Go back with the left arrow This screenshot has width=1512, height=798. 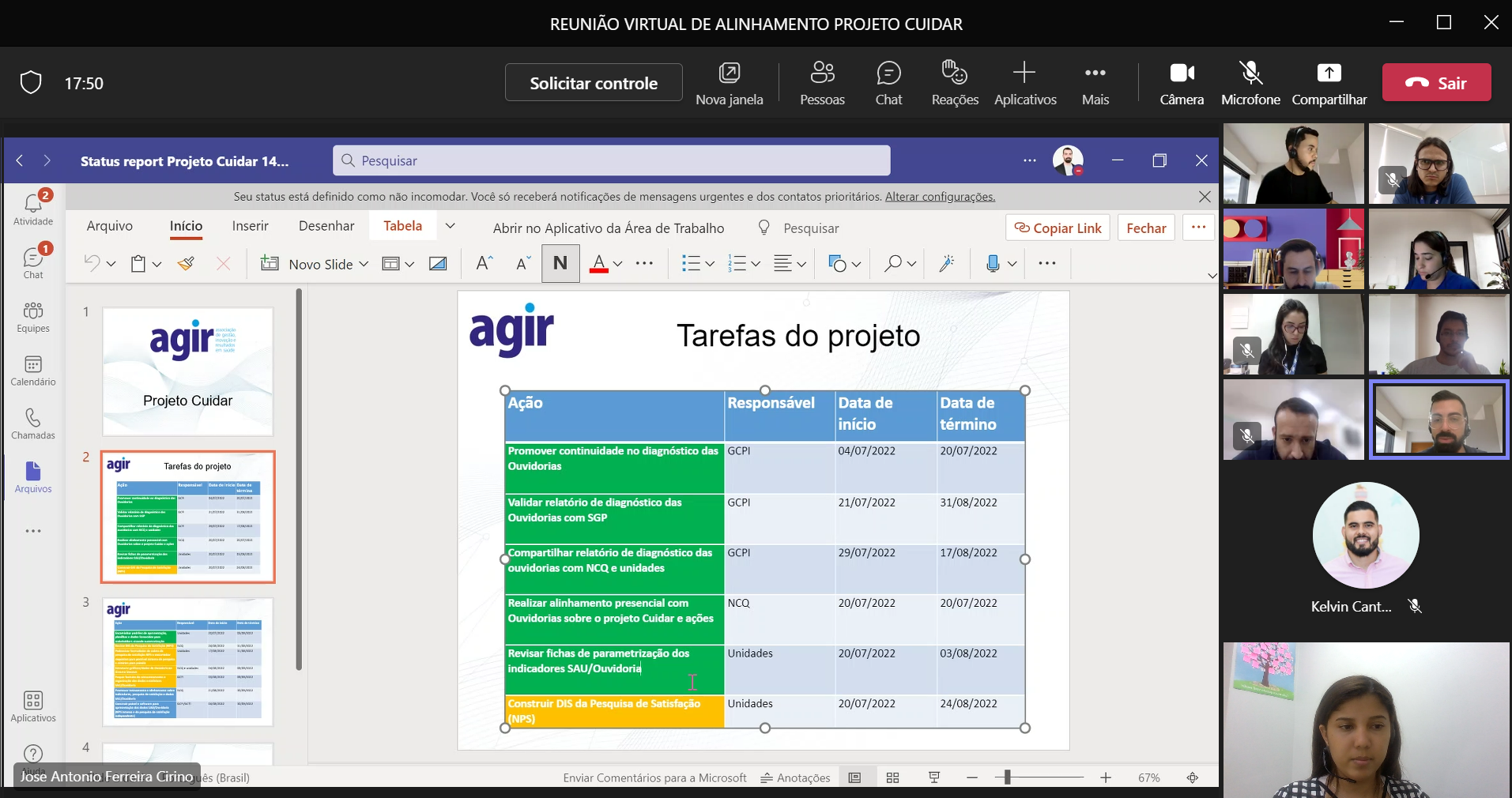(x=20, y=160)
